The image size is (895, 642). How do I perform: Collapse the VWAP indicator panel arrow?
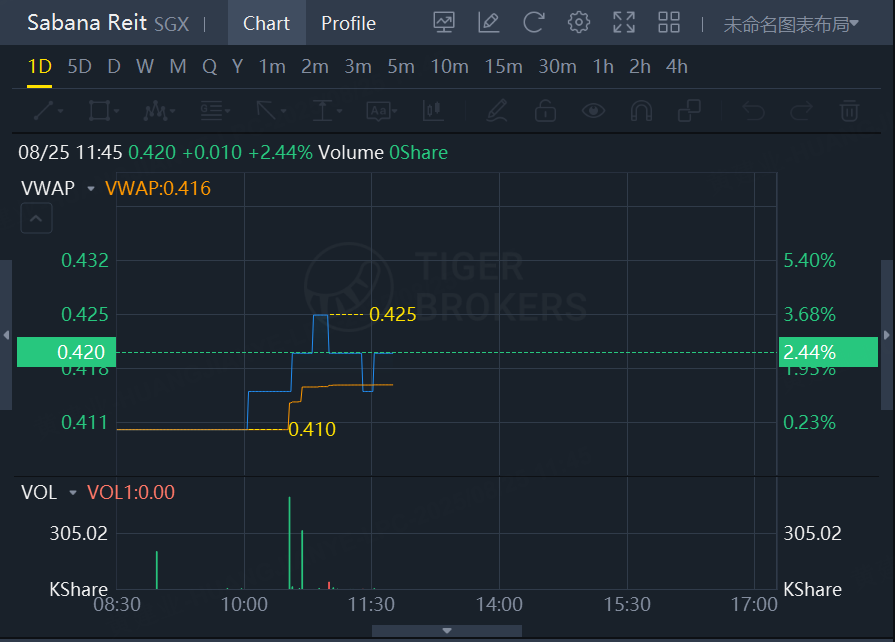(36, 218)
